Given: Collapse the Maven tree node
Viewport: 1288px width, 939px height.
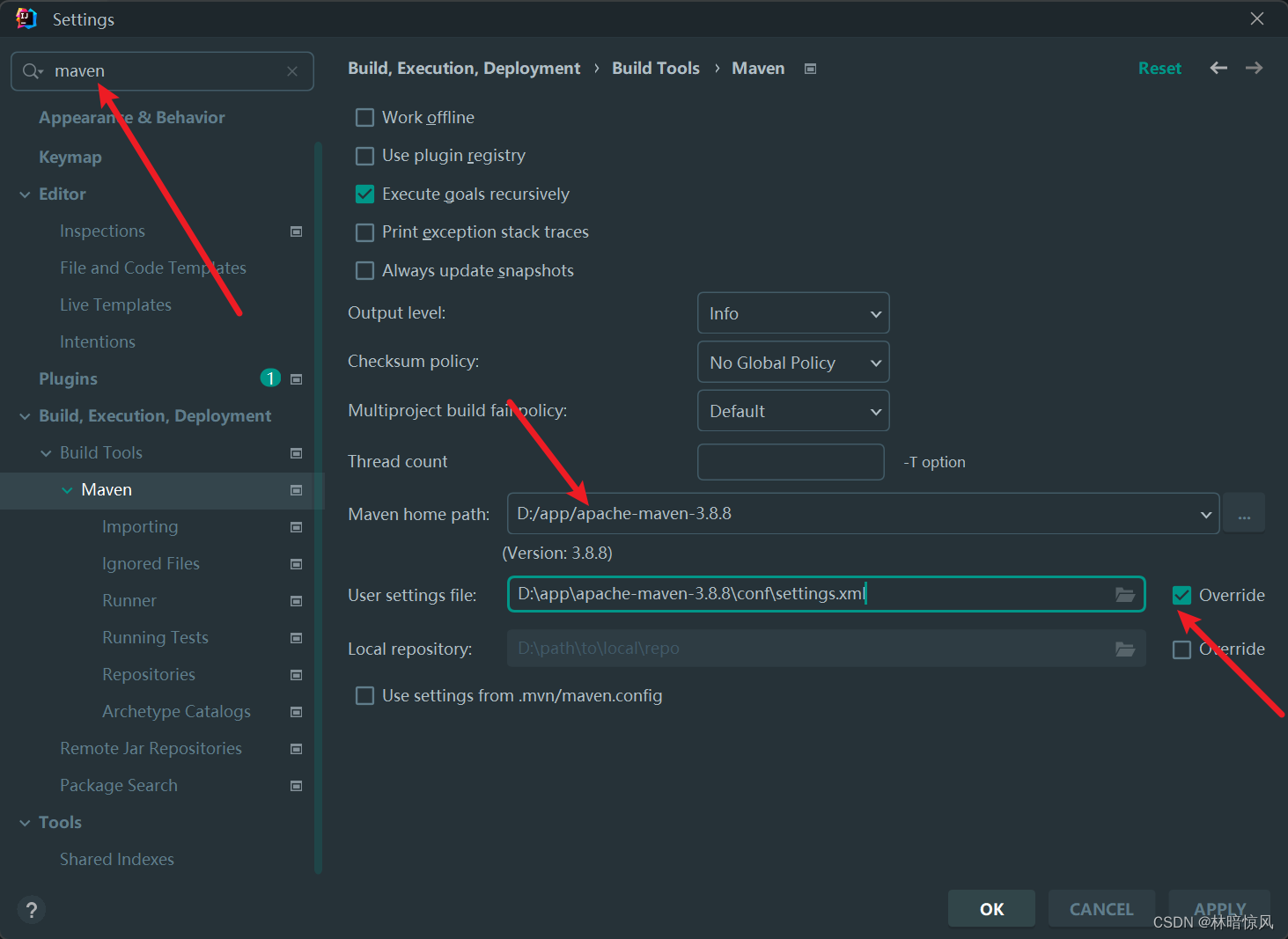Looking at the screenshot, I should coord(67,490).
